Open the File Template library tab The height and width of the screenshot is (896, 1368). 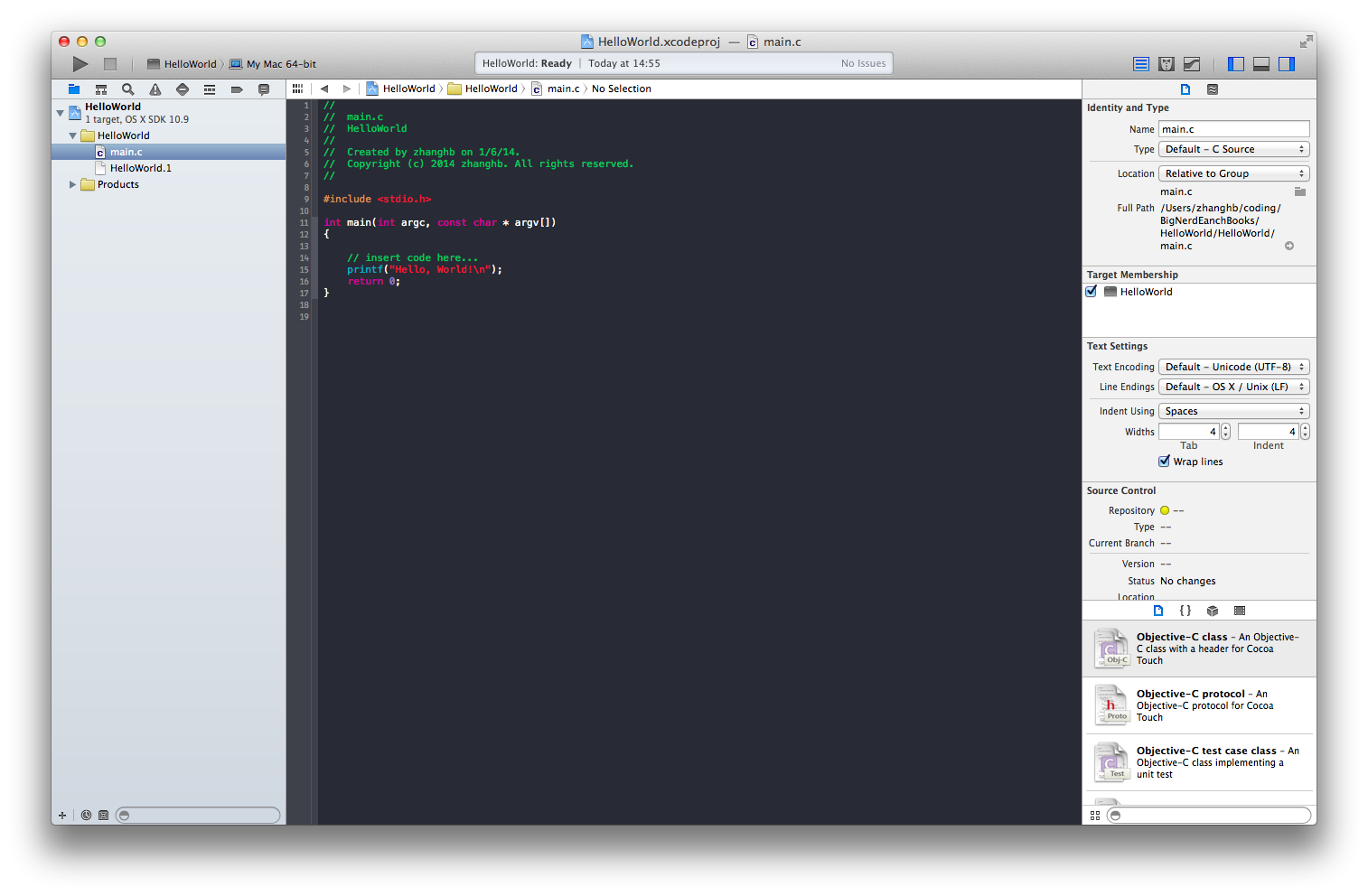tap(1158, 611)
